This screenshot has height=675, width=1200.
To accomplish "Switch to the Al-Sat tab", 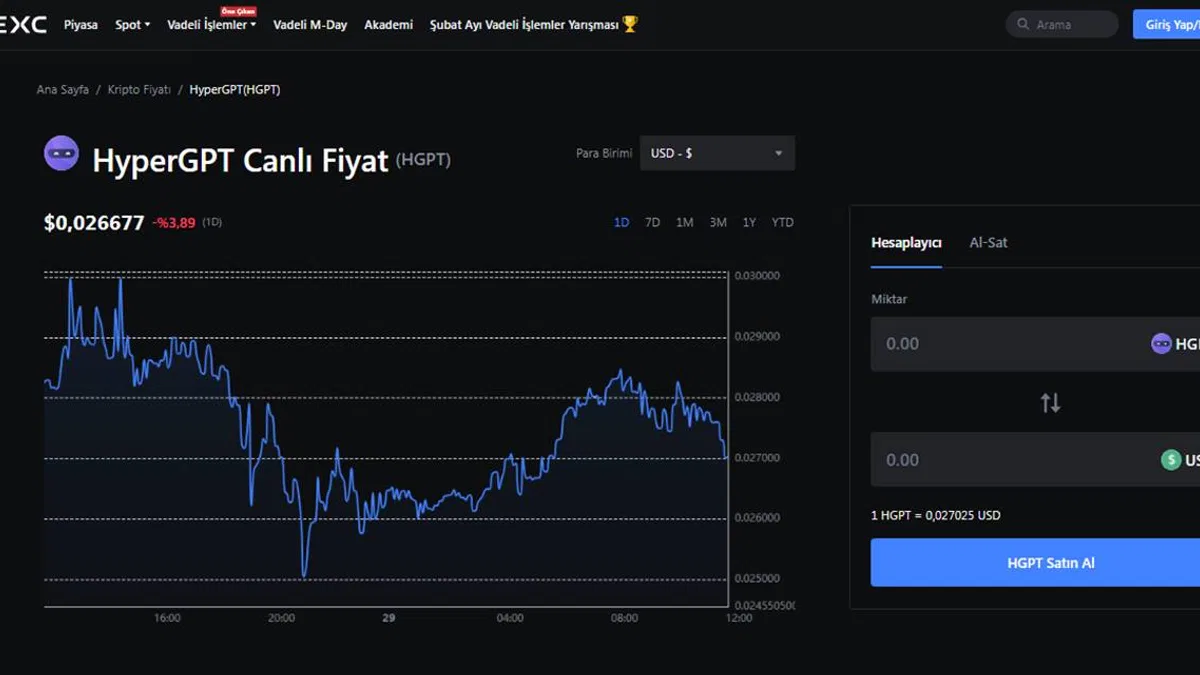I will coord(988,243).
